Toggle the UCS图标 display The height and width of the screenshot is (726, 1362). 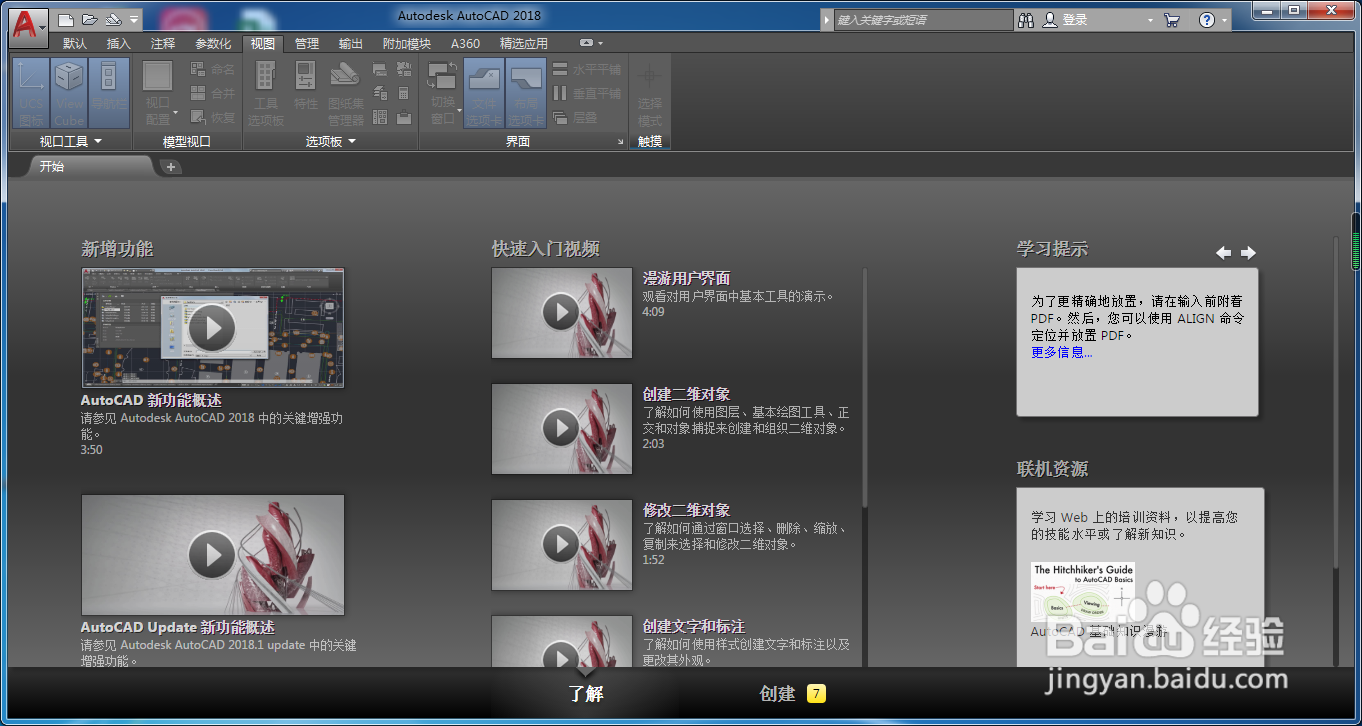coord(31,93)
